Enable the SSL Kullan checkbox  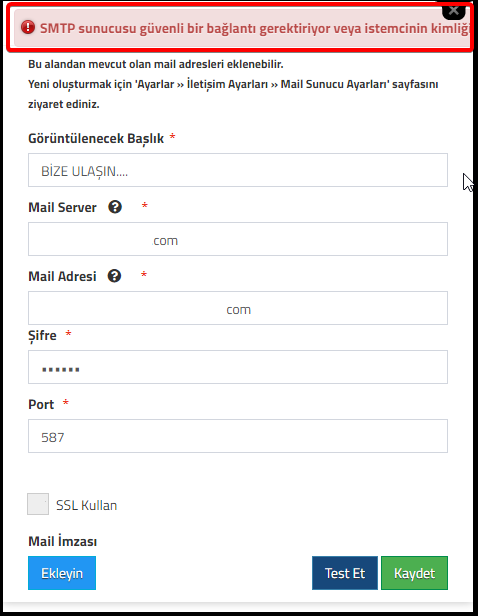[x=38, y=504]
